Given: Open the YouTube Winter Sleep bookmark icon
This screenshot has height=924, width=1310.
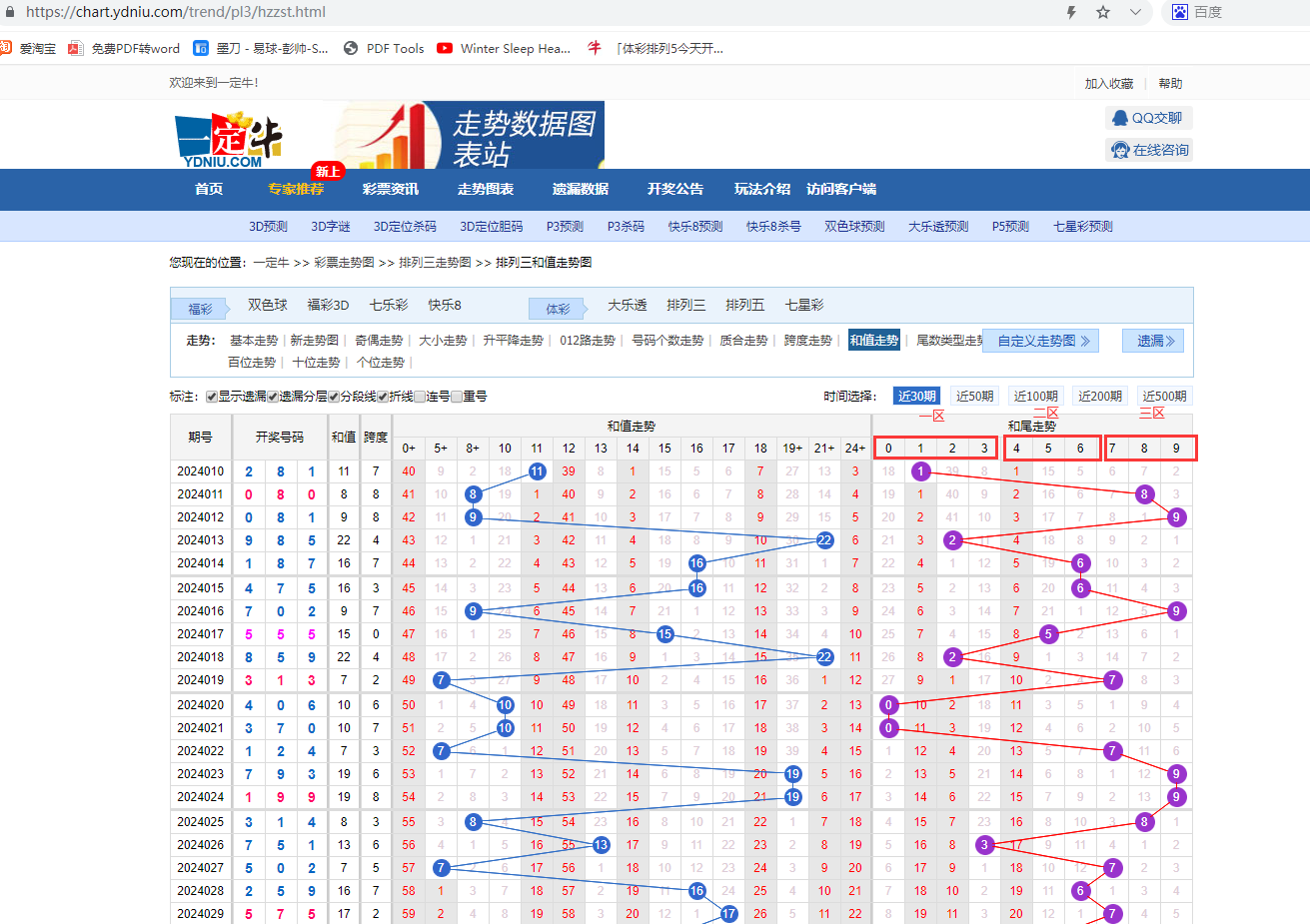Looking at the screenshot, I should tap(445, 48).
